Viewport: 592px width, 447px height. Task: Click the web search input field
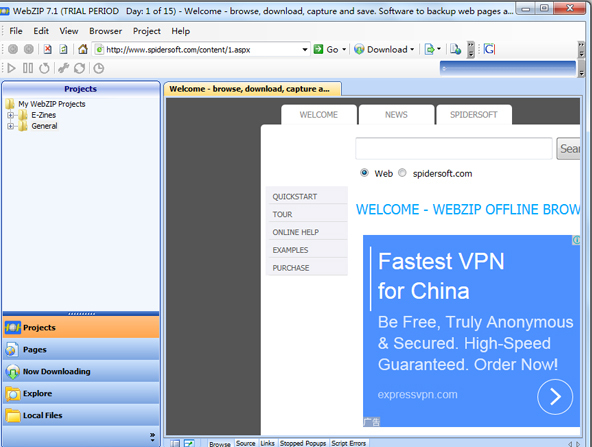[x=454, y=148]
